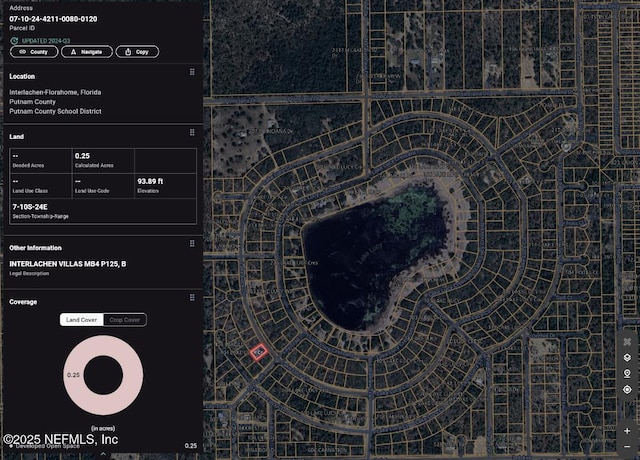640x460 pixels.
Task: Click the Navigate button
Action: click(x=87, y=52)
